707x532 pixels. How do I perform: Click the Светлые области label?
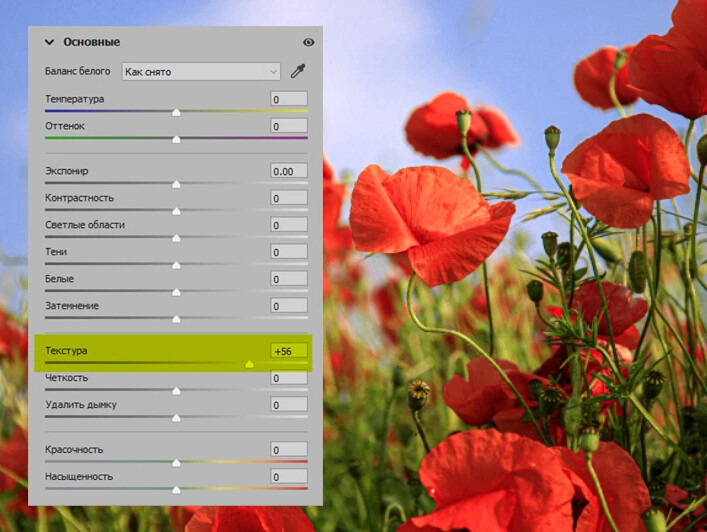pos(85,225)
